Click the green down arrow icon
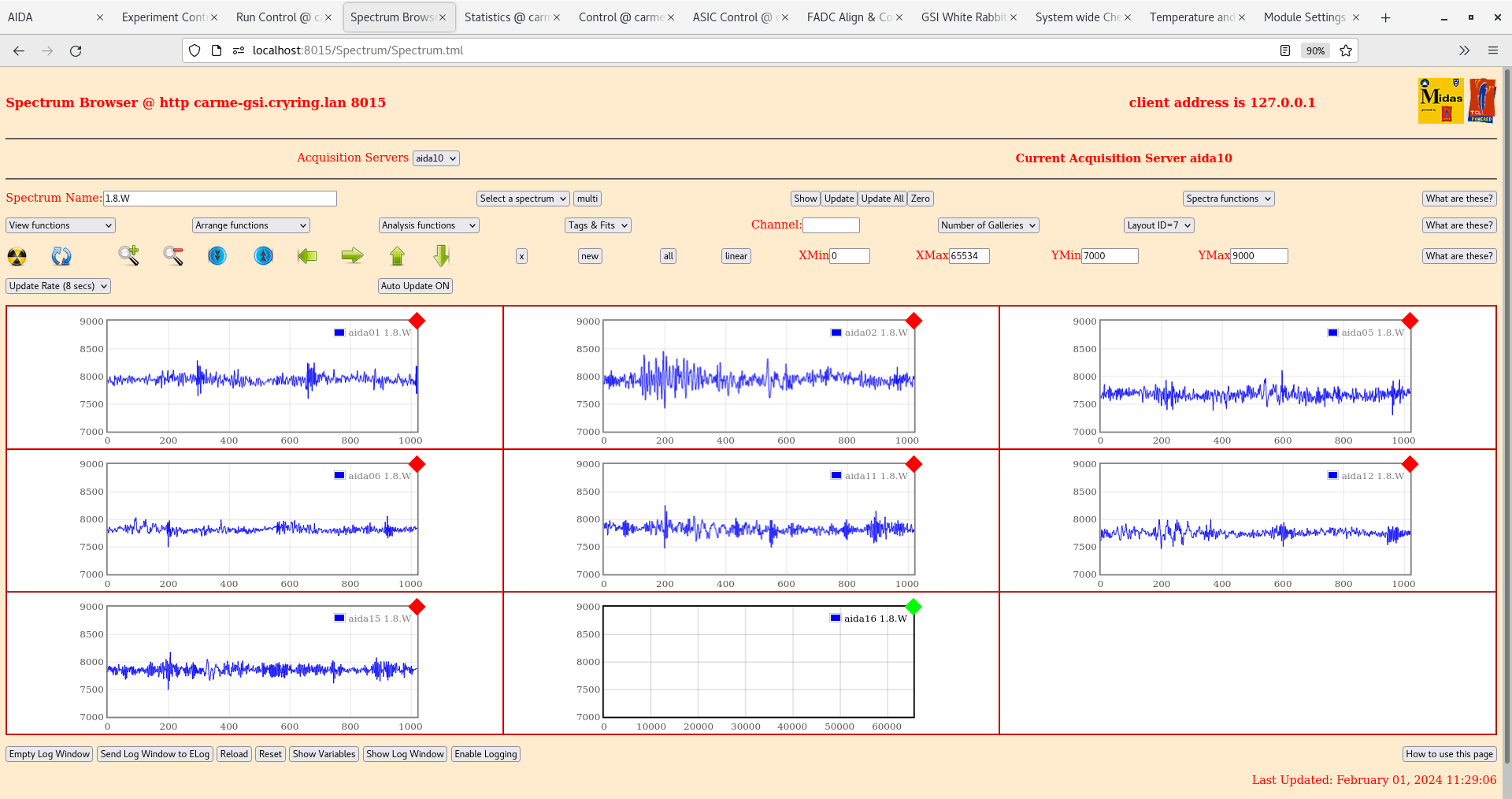Image resolution: width=1512 pixels, height=799 pixels. pos(441,256)
